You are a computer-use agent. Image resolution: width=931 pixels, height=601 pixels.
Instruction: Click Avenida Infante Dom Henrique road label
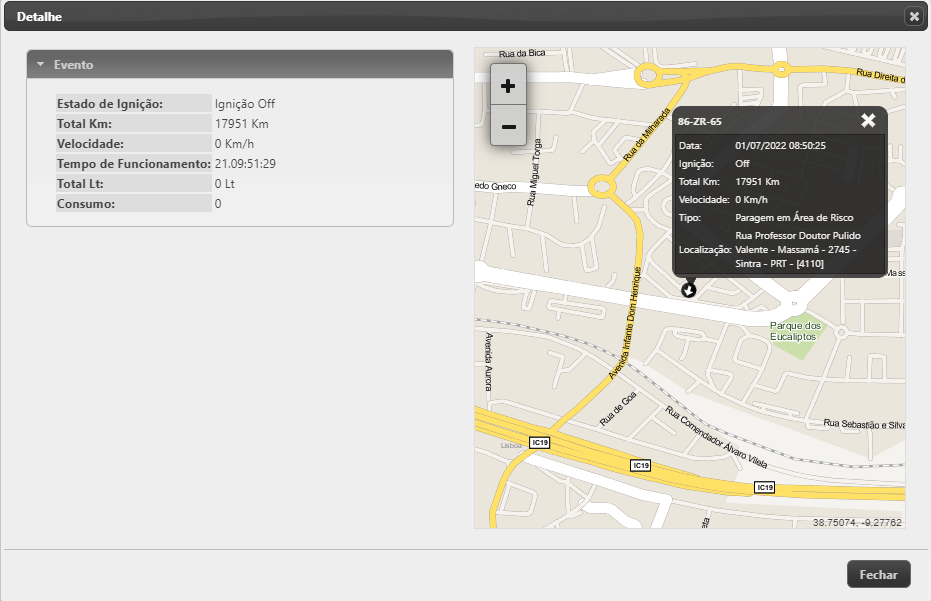(x=626, y=323)
